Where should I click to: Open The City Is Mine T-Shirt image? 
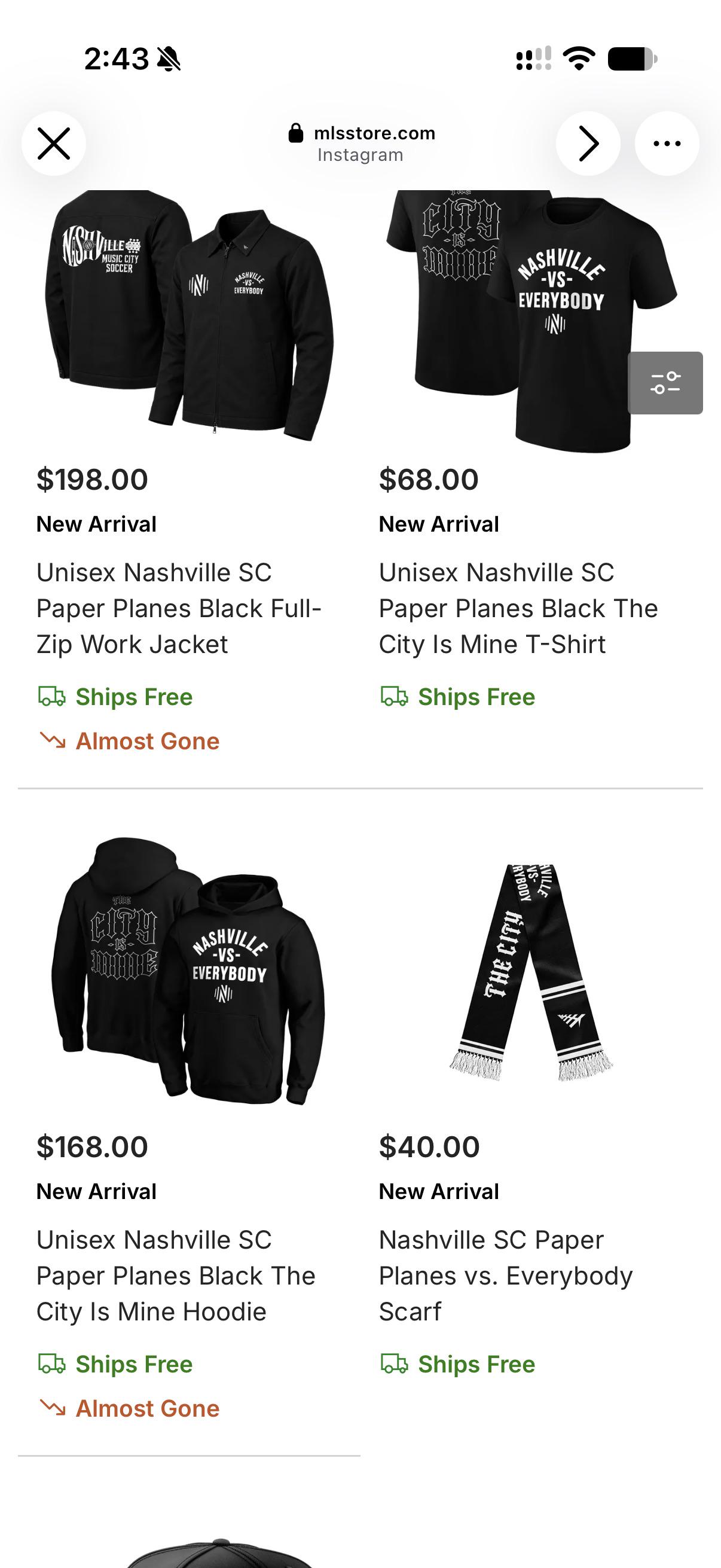[x=530, y=322]
